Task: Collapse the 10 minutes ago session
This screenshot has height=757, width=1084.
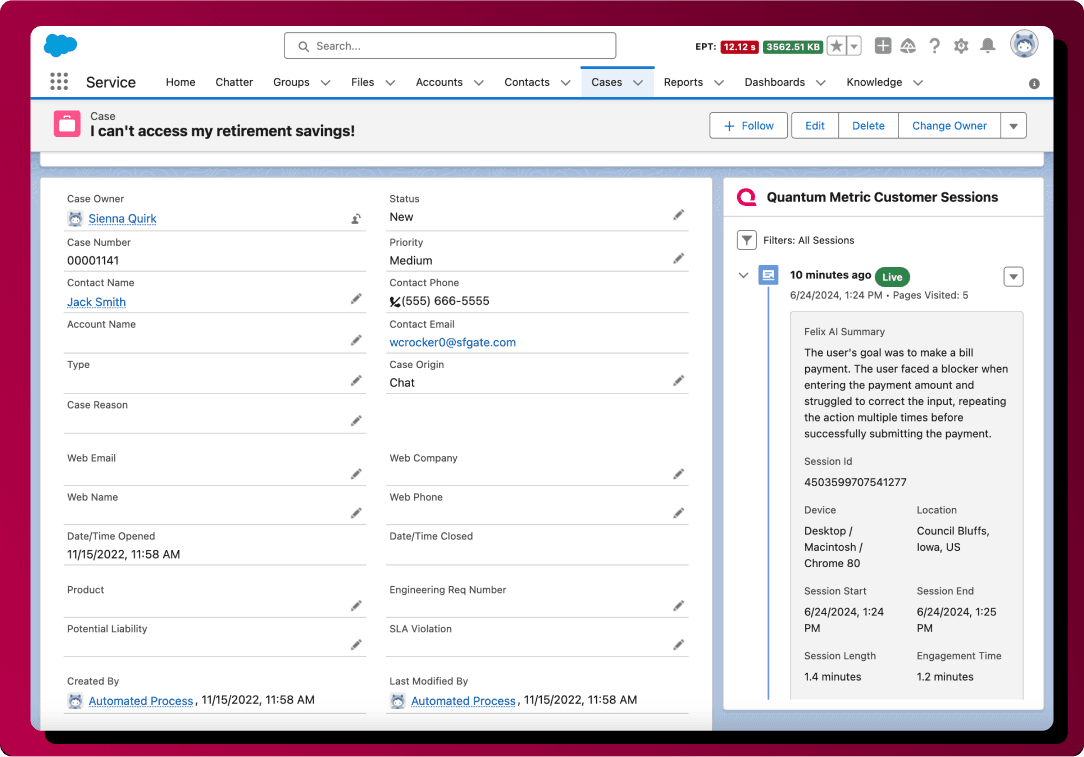Action: [x=743, y=275]
